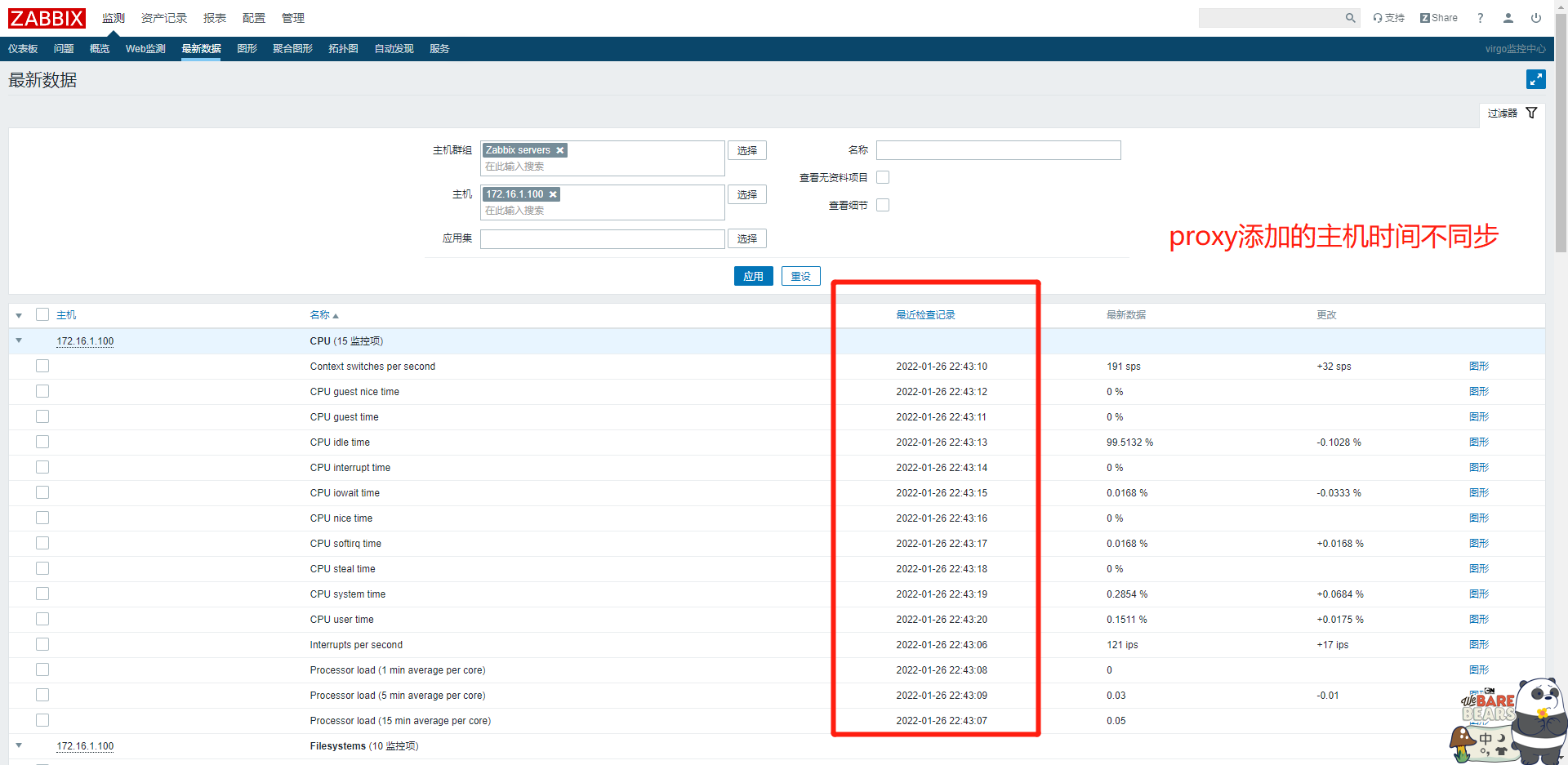Click the search magnifier icon
The height and width of the screenshot is (765, 1568).
tap(1350, 18)
